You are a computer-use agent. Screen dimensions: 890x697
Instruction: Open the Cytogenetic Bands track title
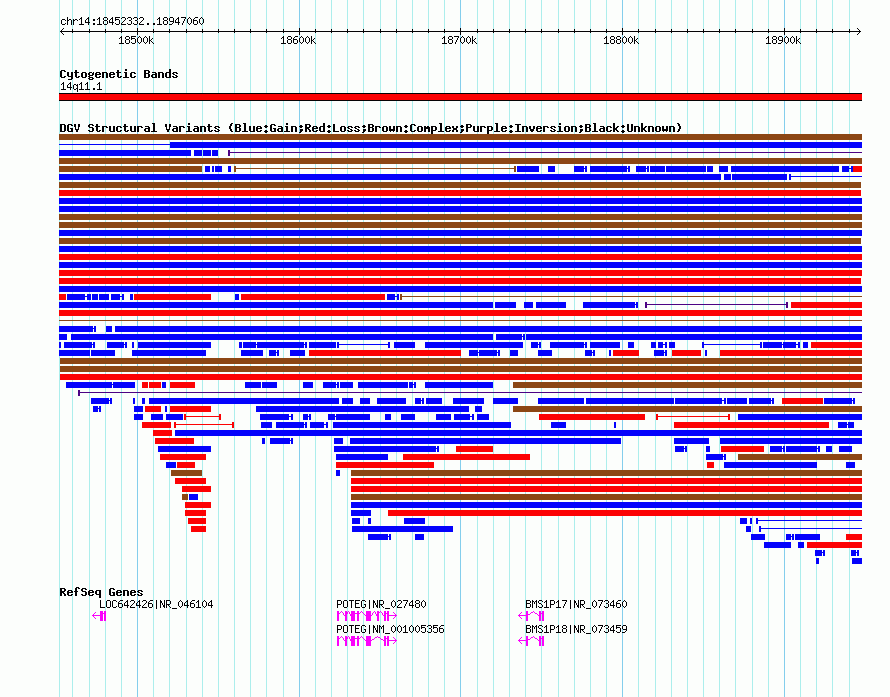(119, 74)
